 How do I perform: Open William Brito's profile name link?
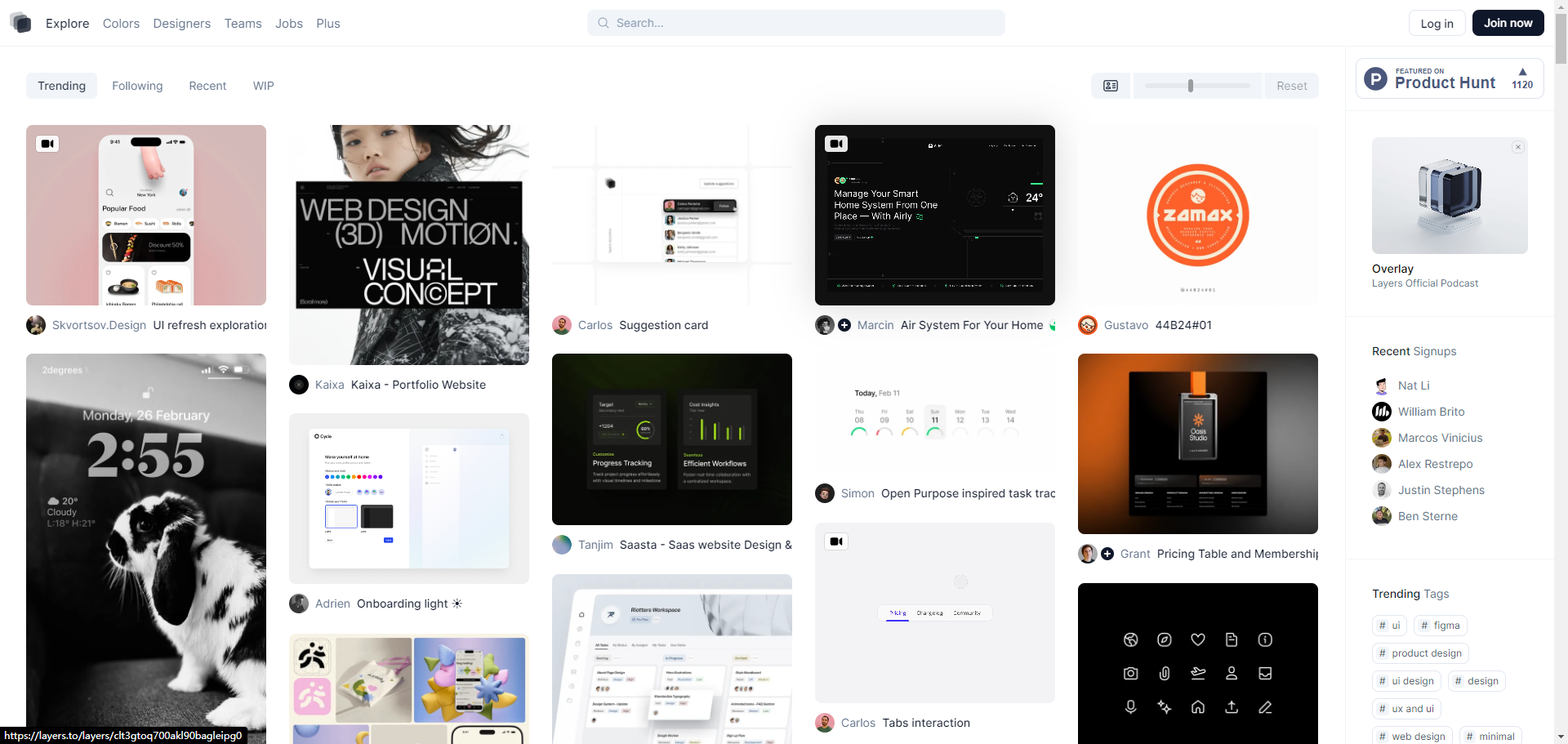coord(1432,412)
